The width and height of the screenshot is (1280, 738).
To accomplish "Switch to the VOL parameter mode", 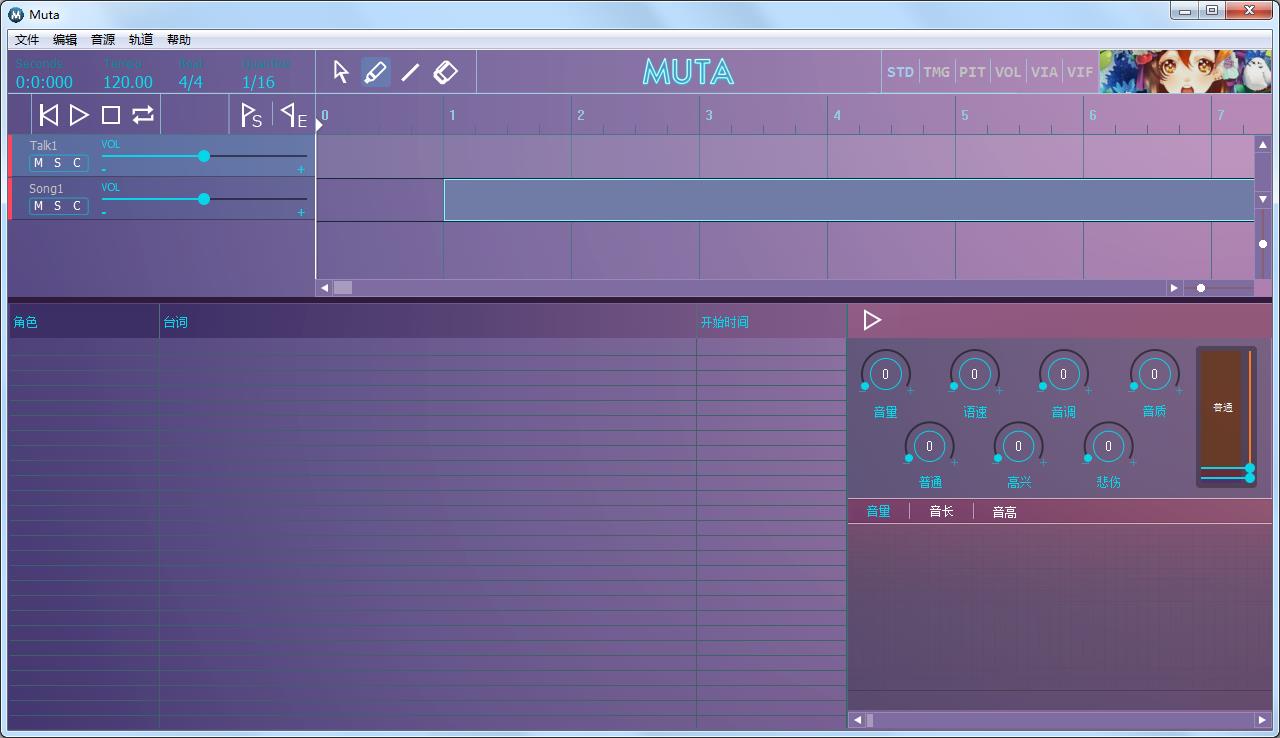I will click(1008, 72).
